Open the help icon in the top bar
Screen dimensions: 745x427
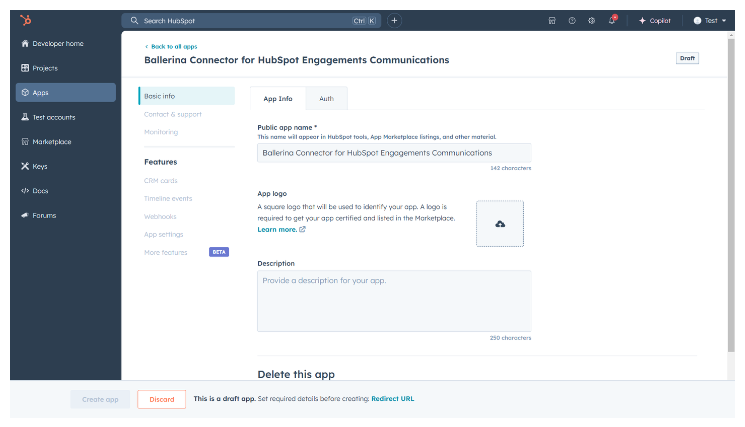(x=572, y=20)
